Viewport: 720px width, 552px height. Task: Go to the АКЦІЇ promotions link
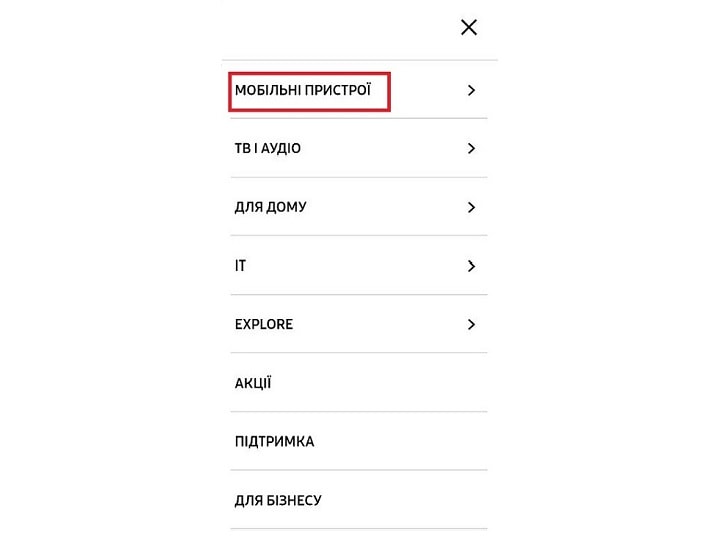coord(253,383)
